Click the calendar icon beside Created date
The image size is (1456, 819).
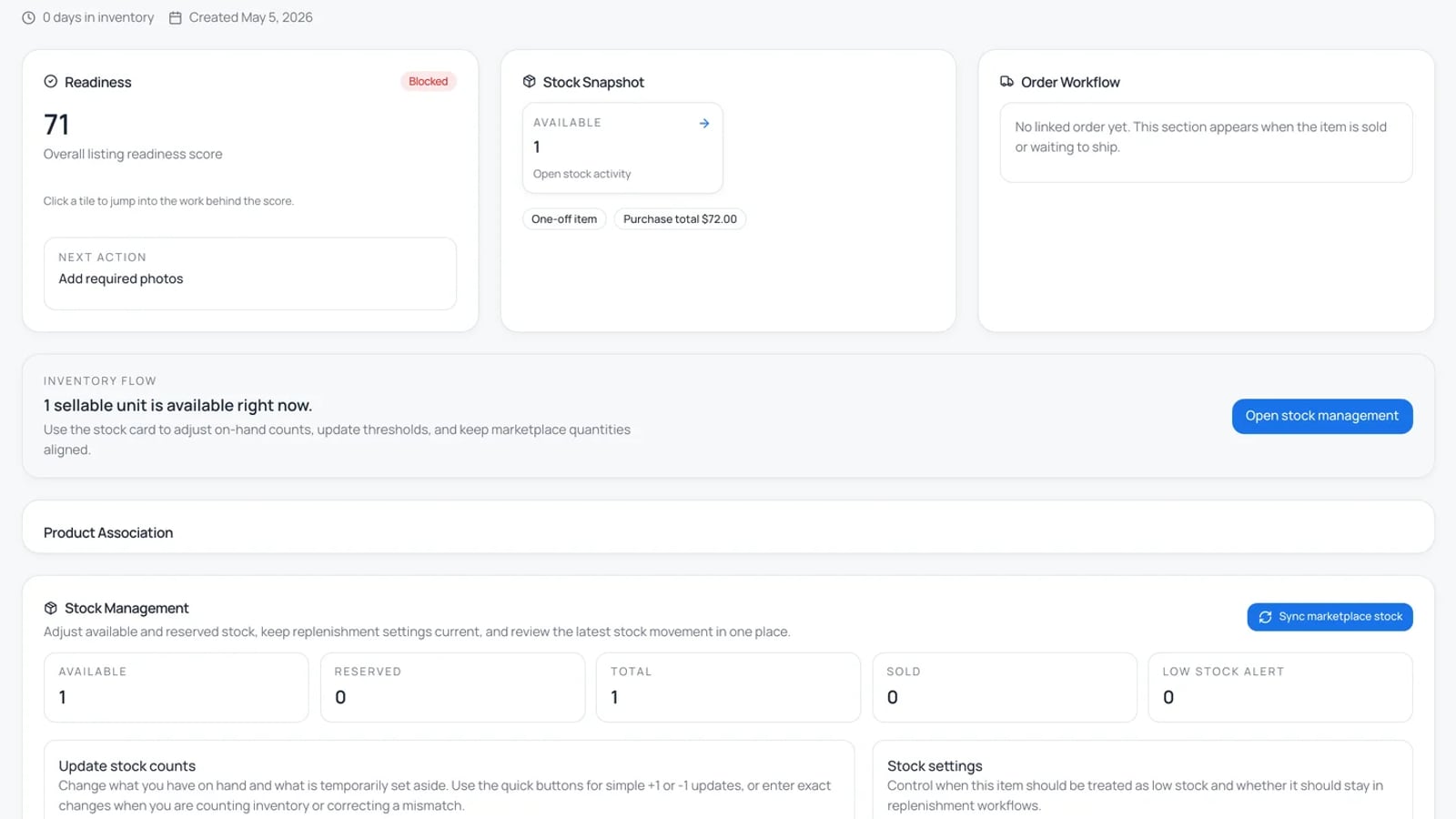176,17
